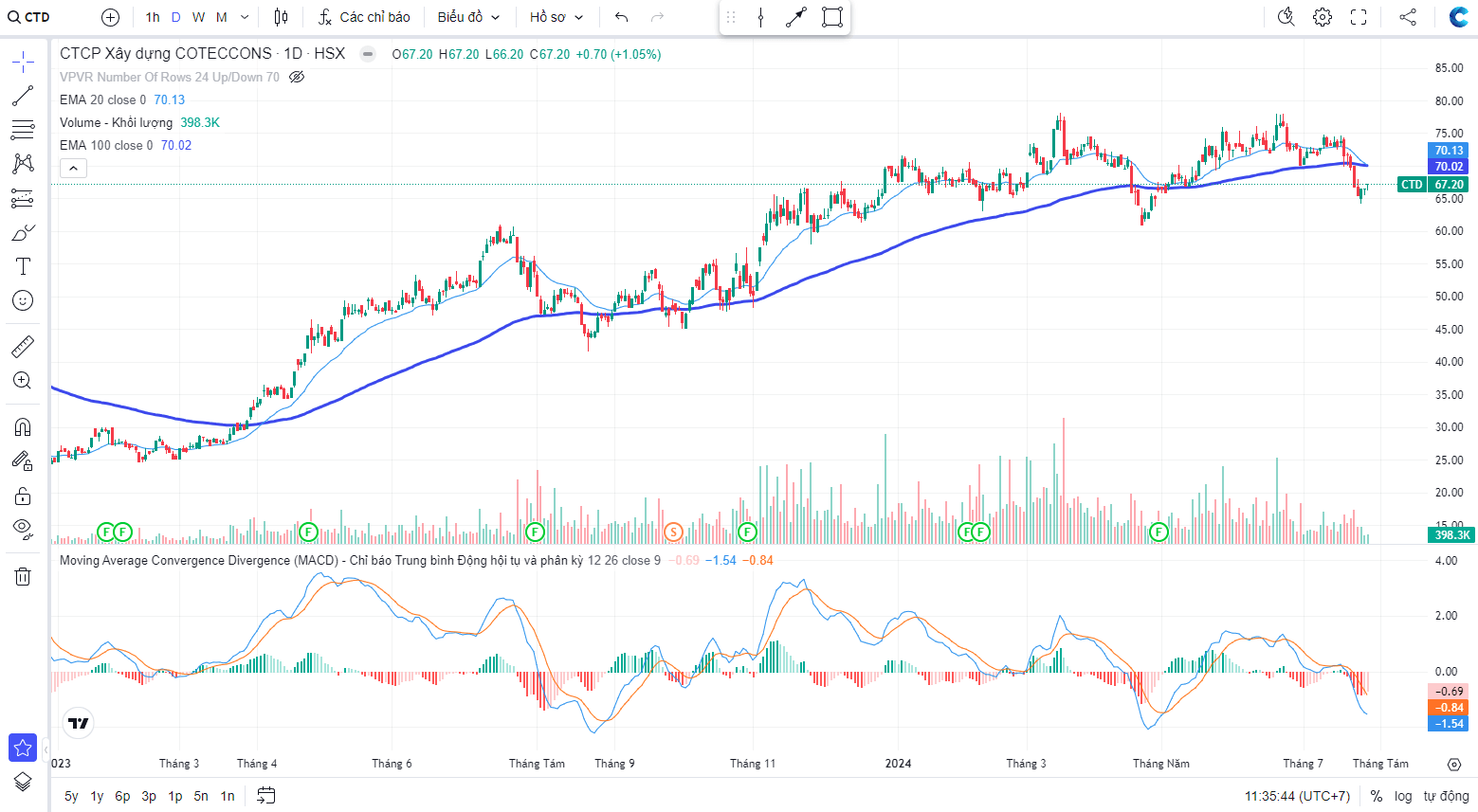Open the Các chỉ báo indicators menu
This screenshot has height=812, width=1478.
point(364,17)
